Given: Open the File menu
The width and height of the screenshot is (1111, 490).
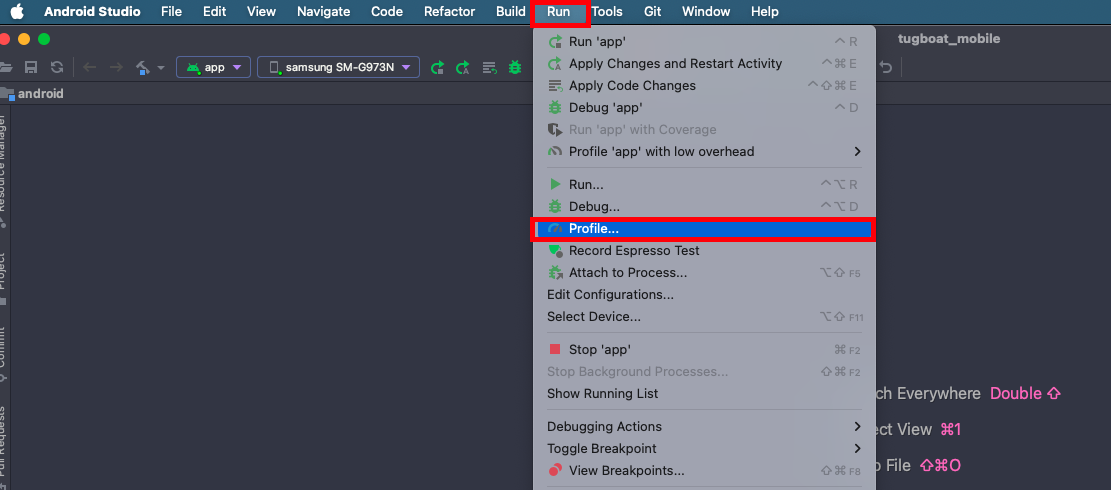Looking at the screenshot, I should pos(171,11).
